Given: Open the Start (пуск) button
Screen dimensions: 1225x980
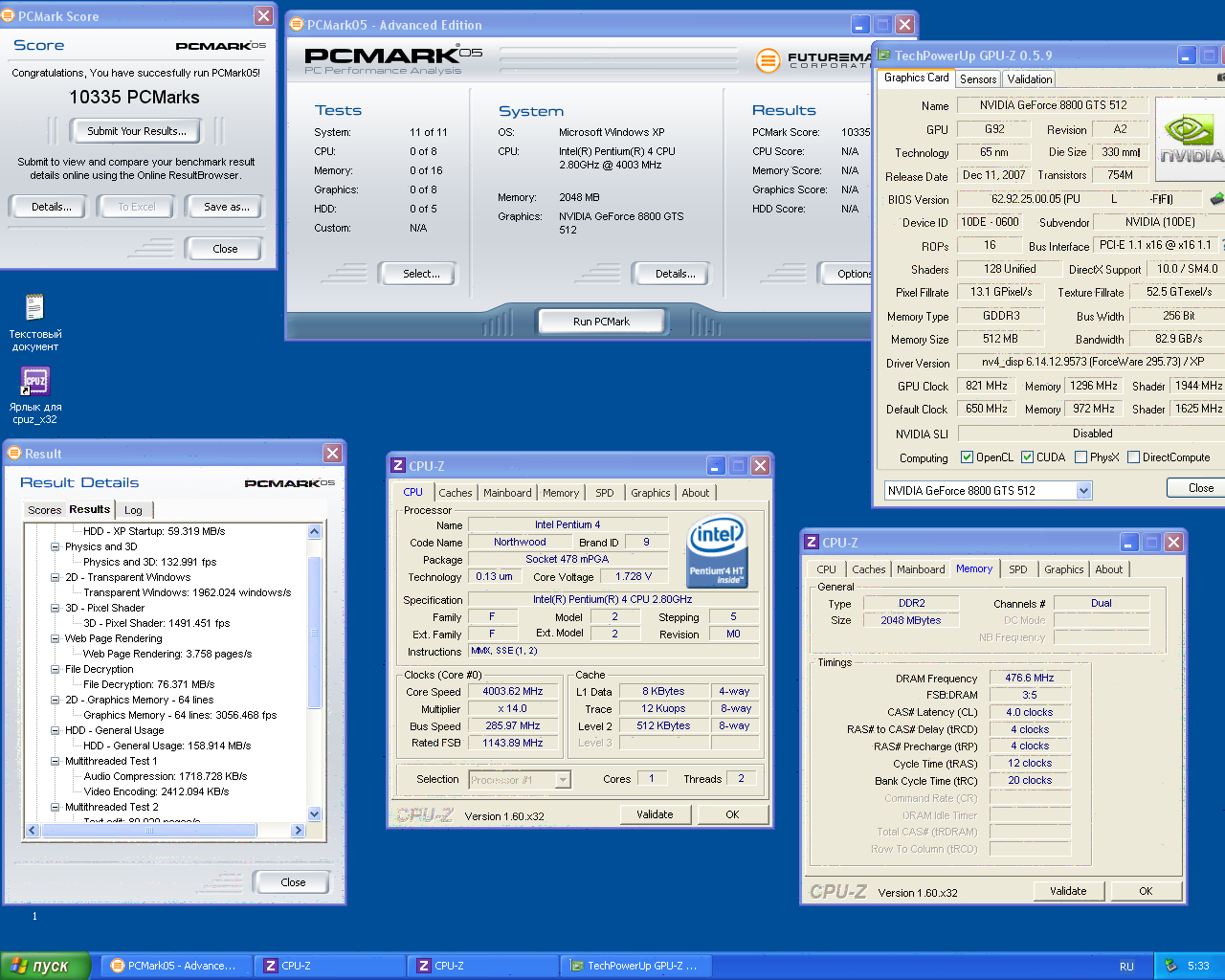Looking at the screenshot, I should pyautogui.click(x=45, y=966).
